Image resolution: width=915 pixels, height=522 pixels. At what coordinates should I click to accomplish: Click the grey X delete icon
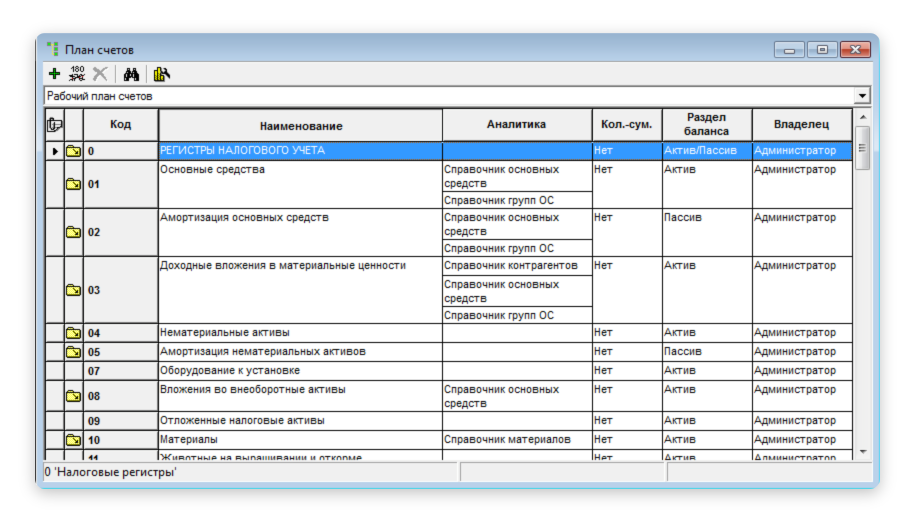click(100, 74)
